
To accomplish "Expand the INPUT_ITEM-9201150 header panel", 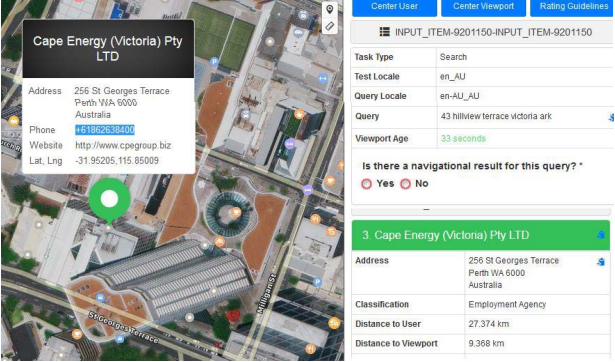I will point(482,32).
